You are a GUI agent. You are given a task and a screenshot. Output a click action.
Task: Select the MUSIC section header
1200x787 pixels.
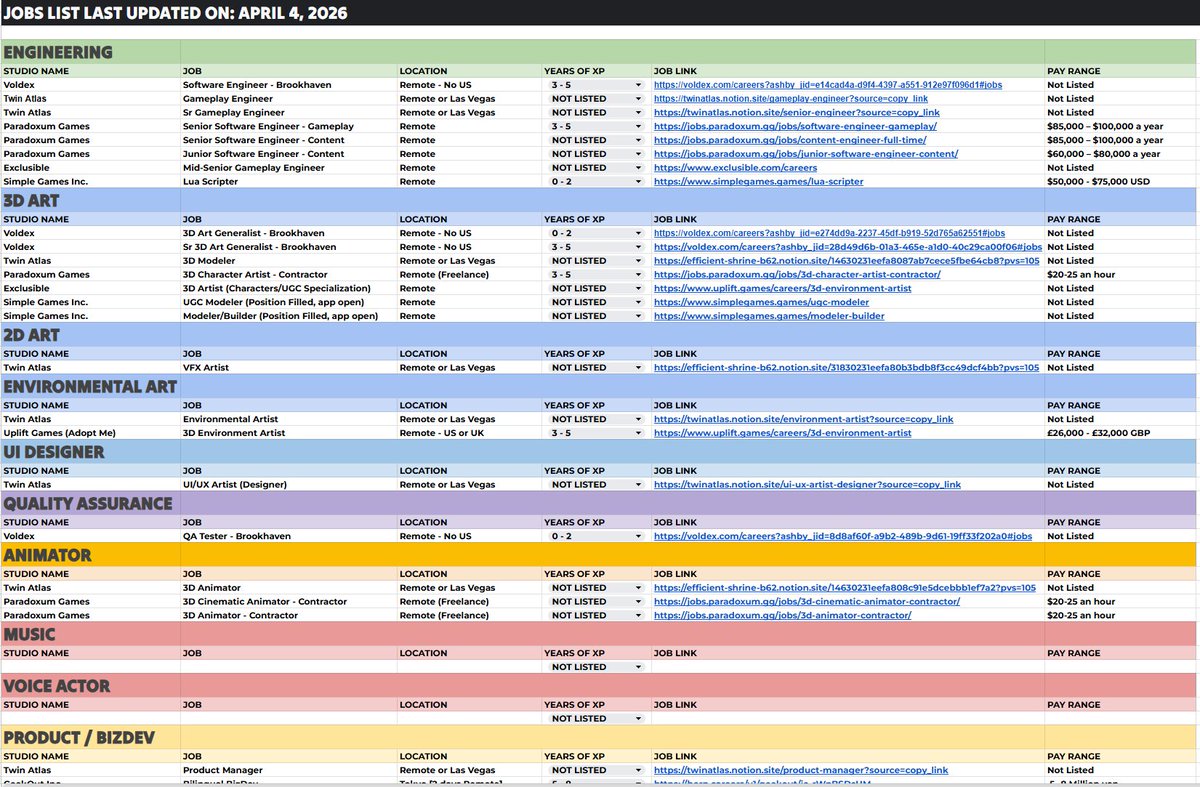click(x=29, y=634)
